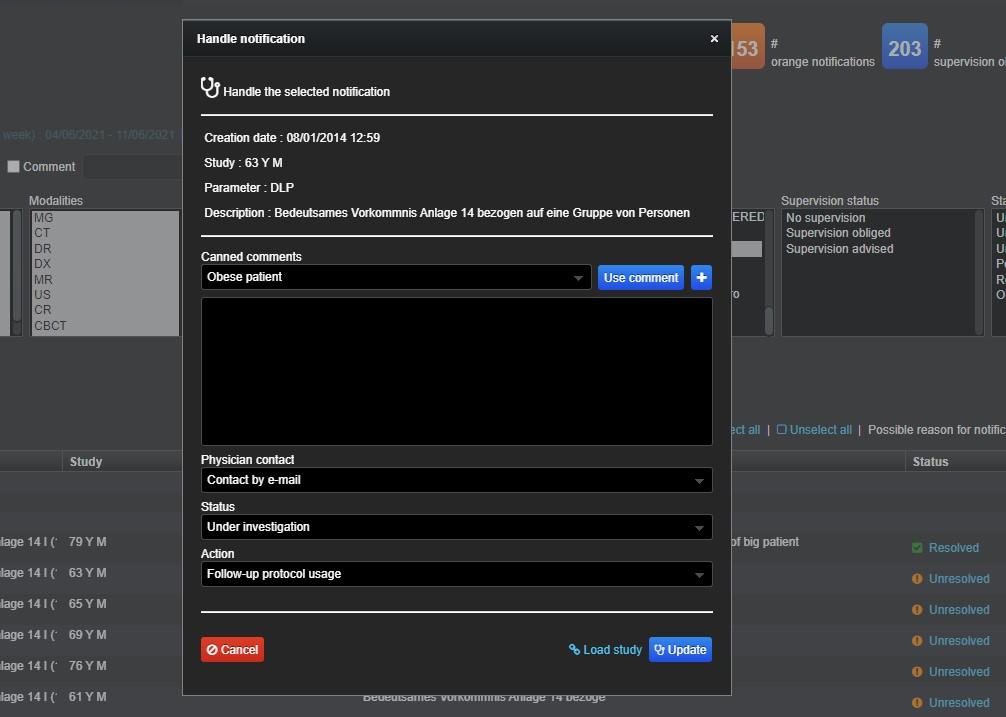The image size is (1006, 717).
Task: Close the Handle notification dialog
Action: (714, 38)
